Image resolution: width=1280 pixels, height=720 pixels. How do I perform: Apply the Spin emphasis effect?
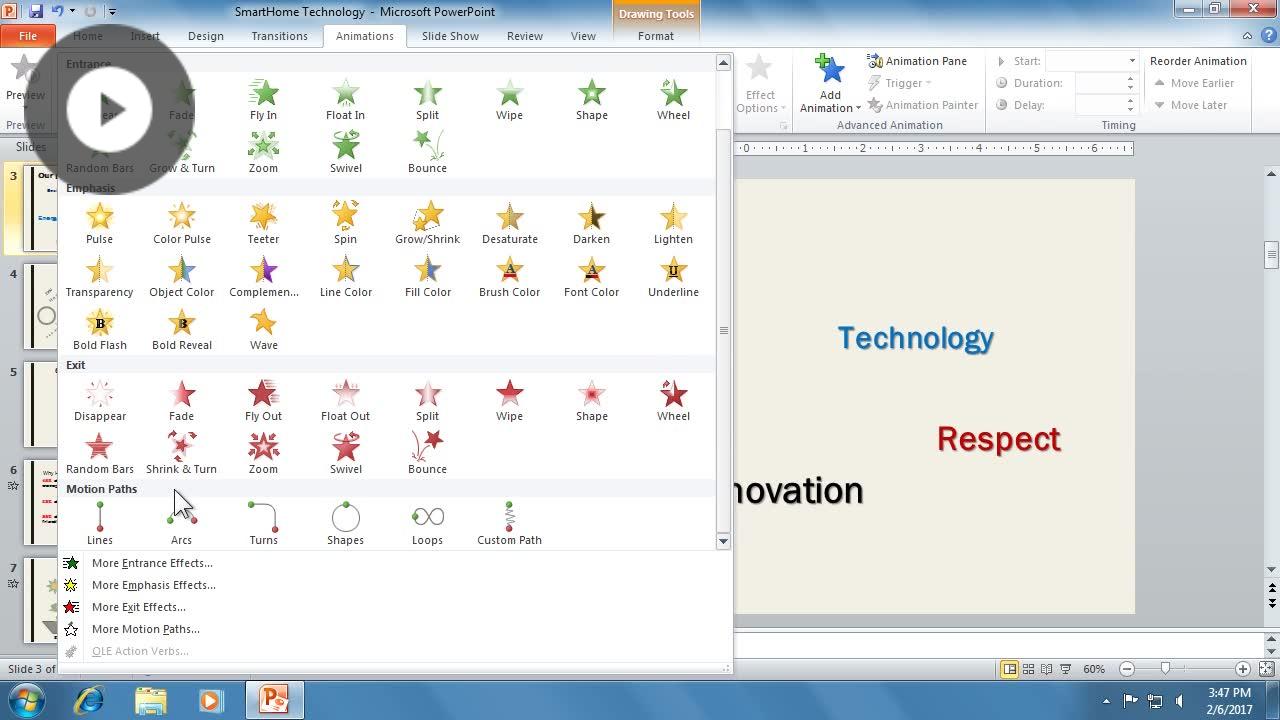click(x=345, y=221)
